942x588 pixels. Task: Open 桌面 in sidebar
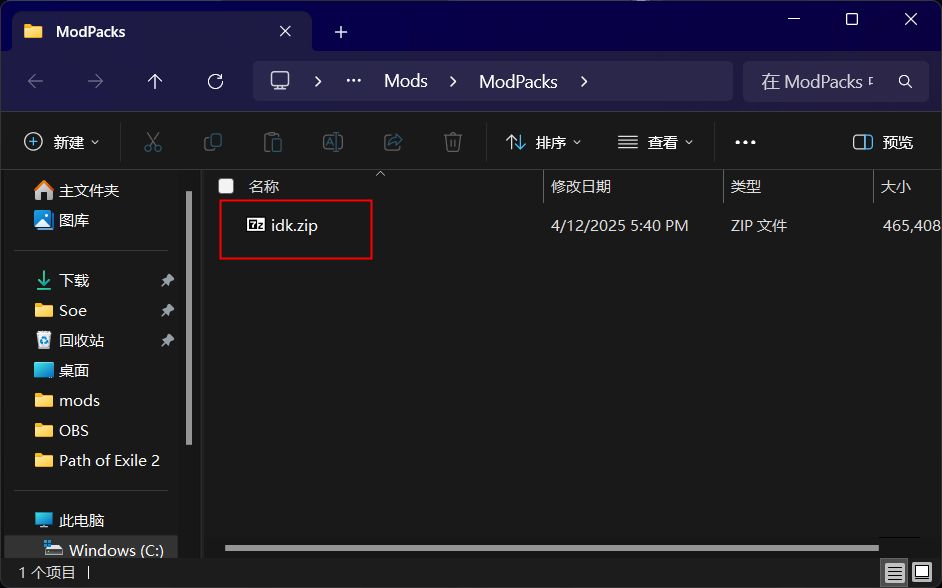(61, 370)
